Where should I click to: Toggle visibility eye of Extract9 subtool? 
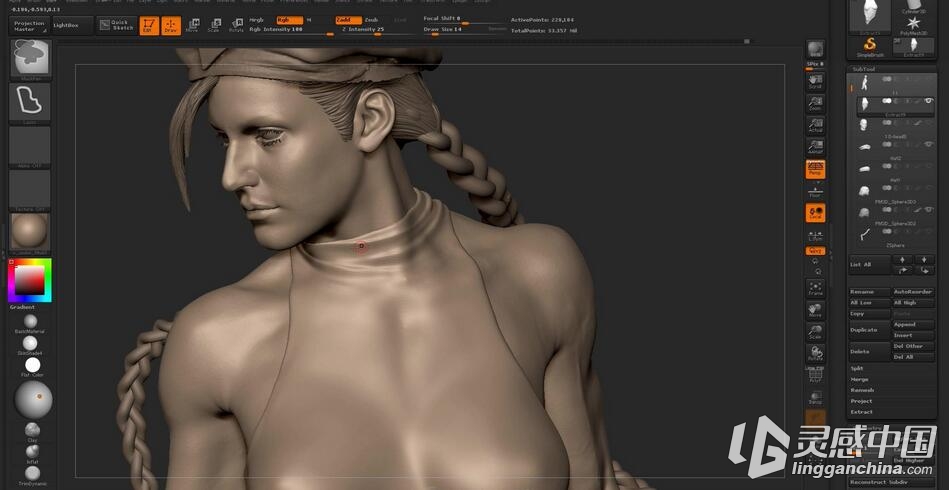929,100
